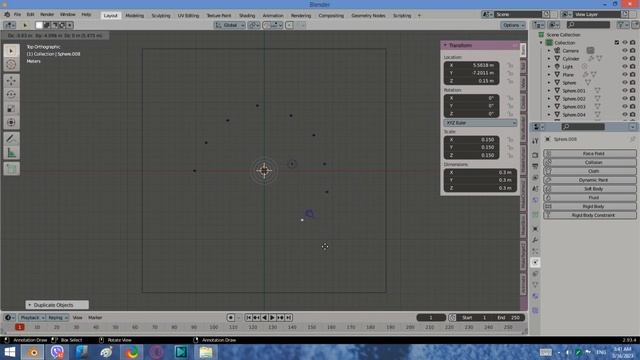Switch to the Modeling workspace tab
Screen dimensions: 640x360
(134, 16)
